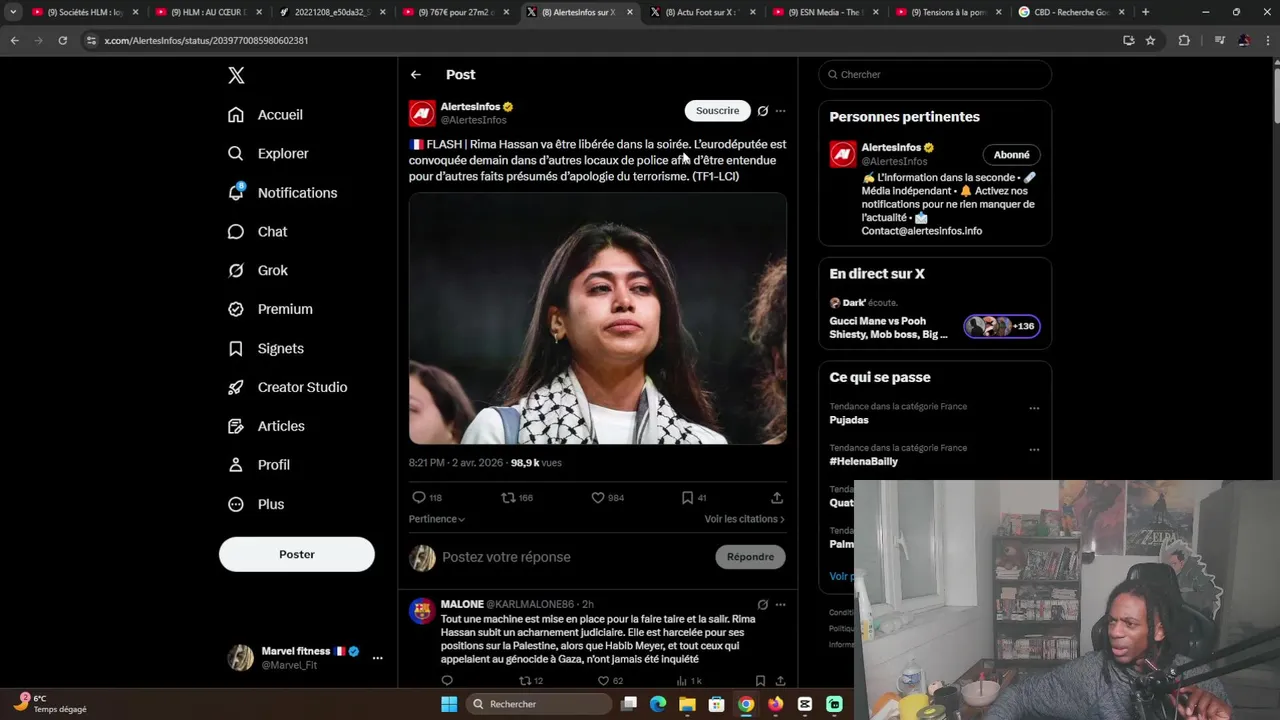Click the address bar URL
This screenshot has width=1280, height=720.
(206, 40)
